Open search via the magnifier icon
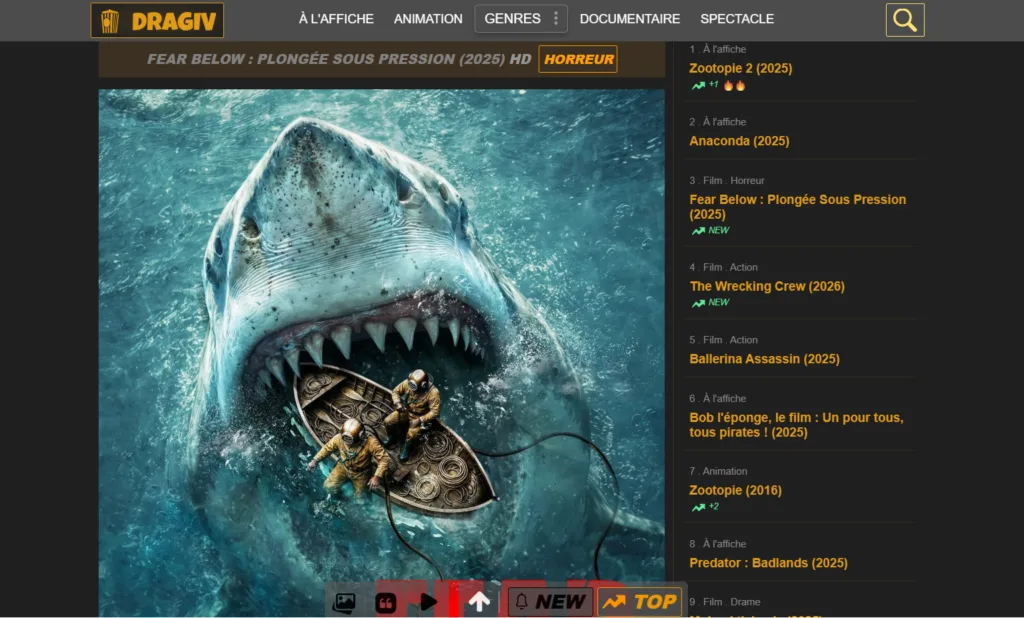The width and height of the screenshot is (1024, 618). [904, 19]
